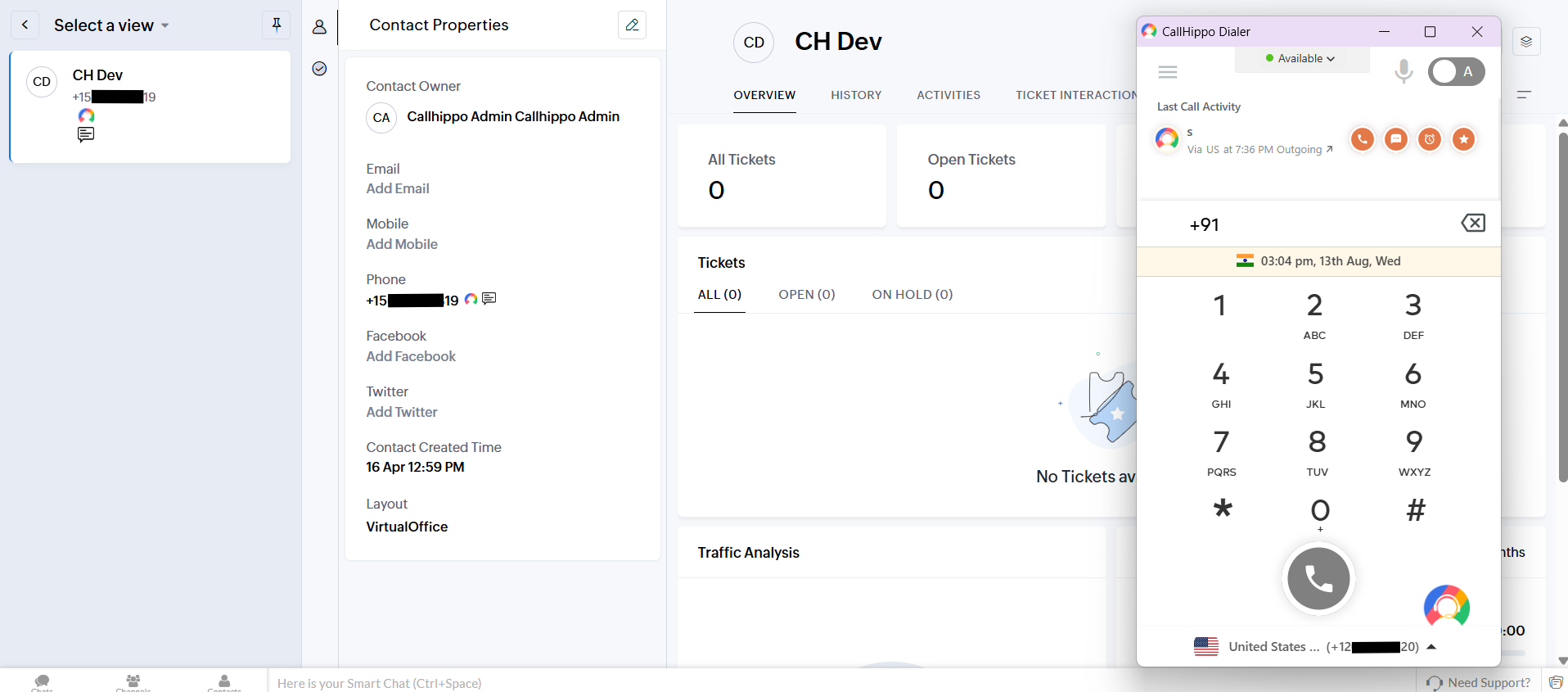Start the call with the round phone button
Viewport: 1568px width, 692px height.
pyautogui.click(x=1318, y=579)
